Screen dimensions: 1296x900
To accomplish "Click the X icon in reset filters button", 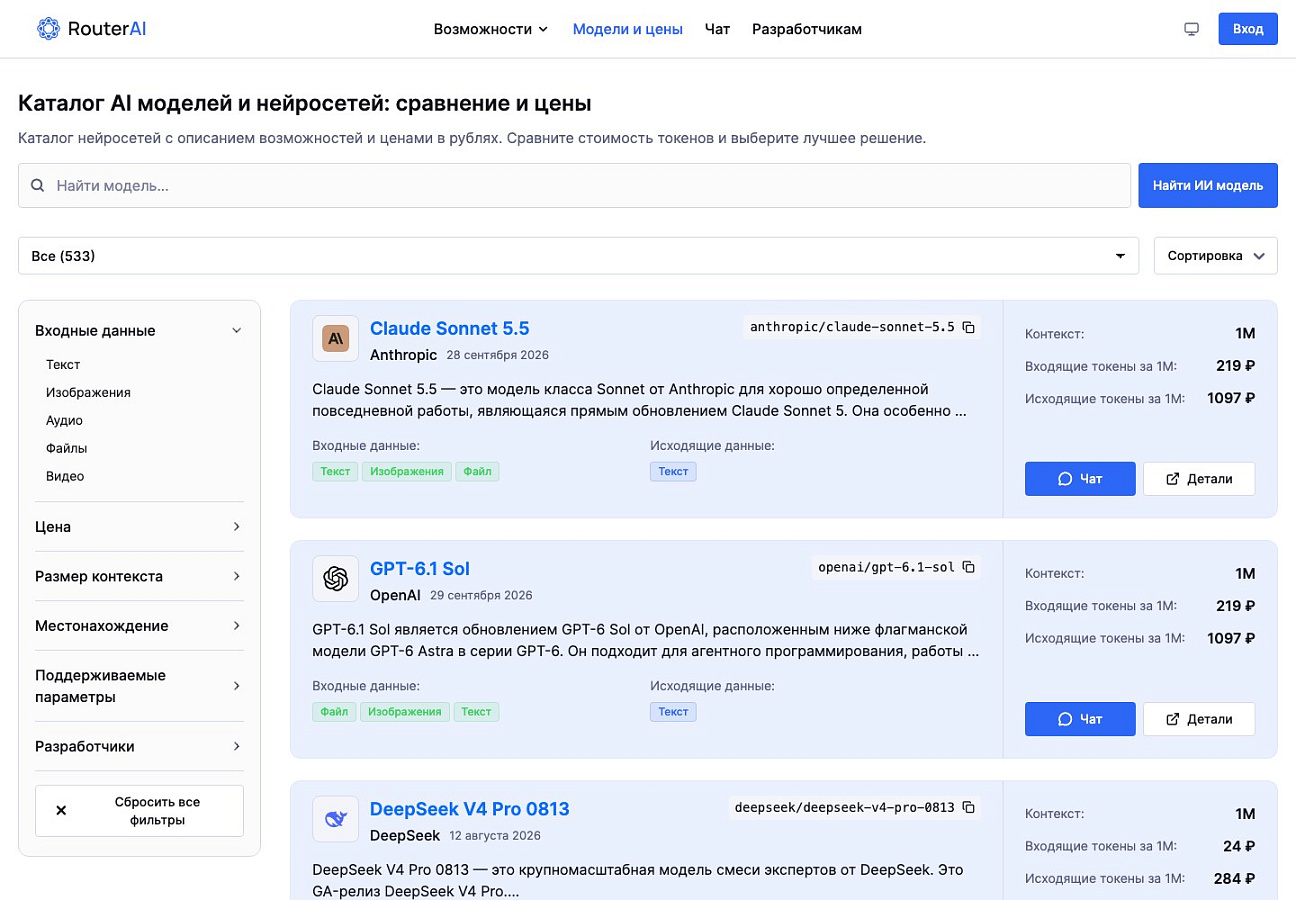I will 61,811.
